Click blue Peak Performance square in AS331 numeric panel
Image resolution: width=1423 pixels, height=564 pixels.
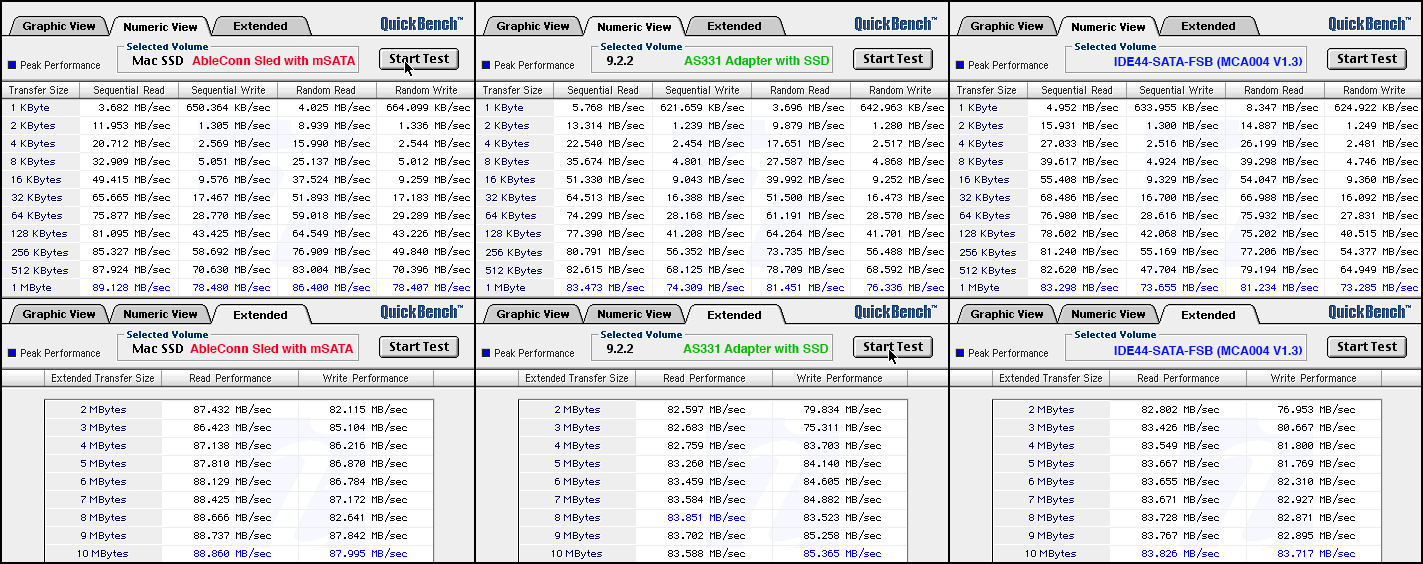pos(486,65)
